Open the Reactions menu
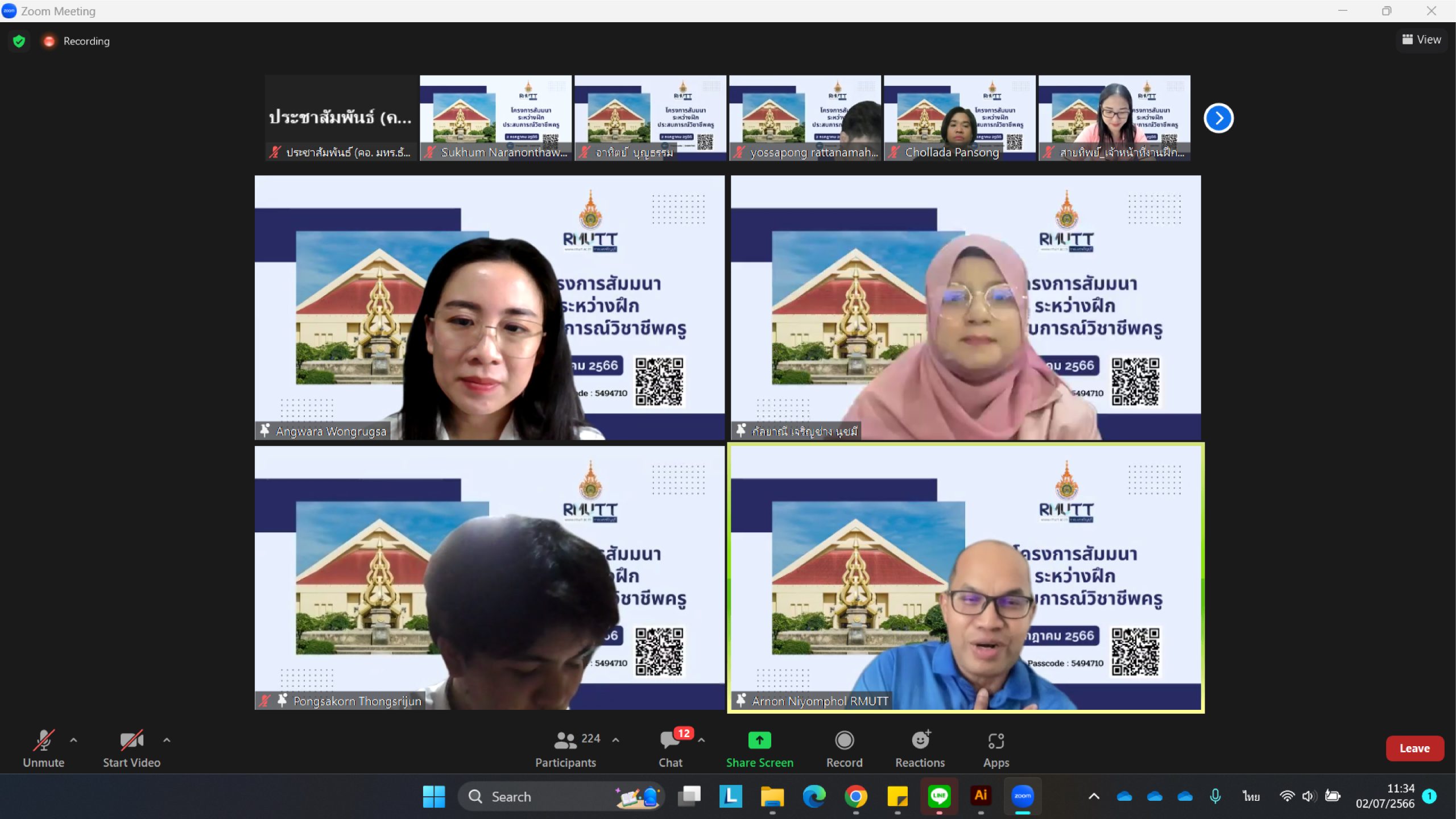This screenshot has width=1456, height=819. point(920,749)
